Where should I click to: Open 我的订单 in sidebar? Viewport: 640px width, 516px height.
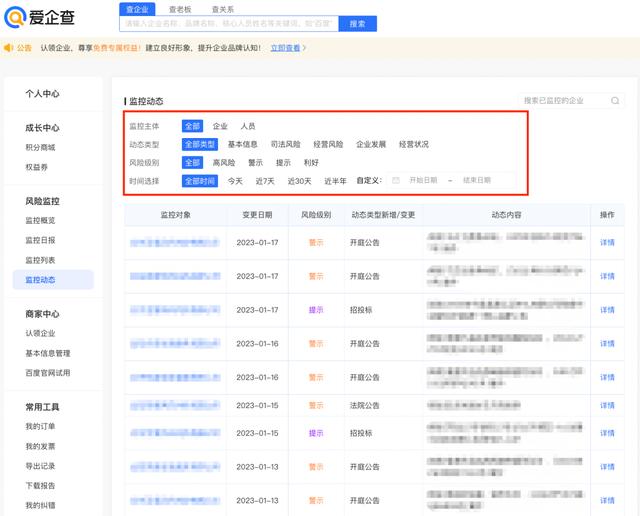(40, 426)
